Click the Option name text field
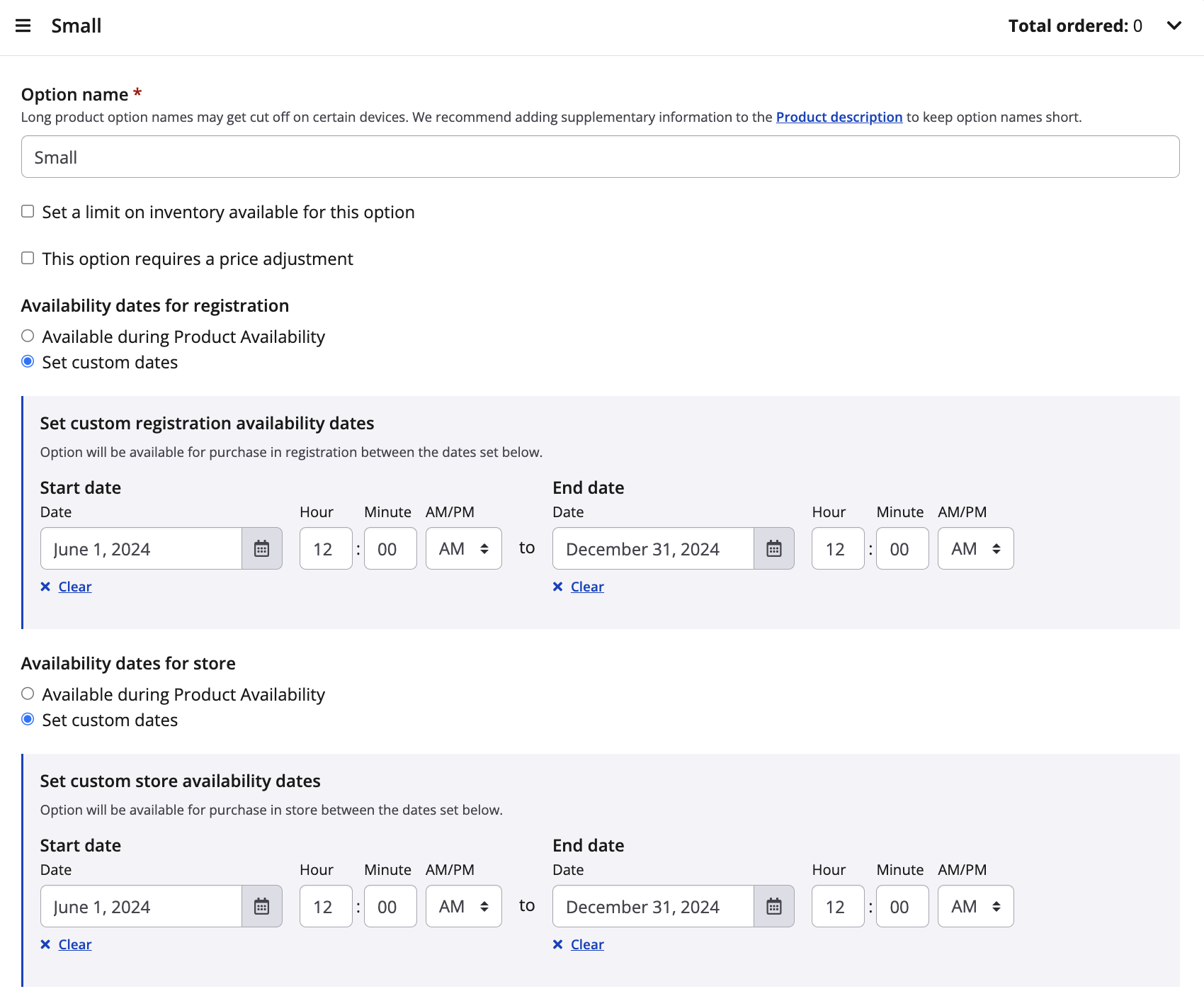The image size is (1204, 1006). coord(600,157)
